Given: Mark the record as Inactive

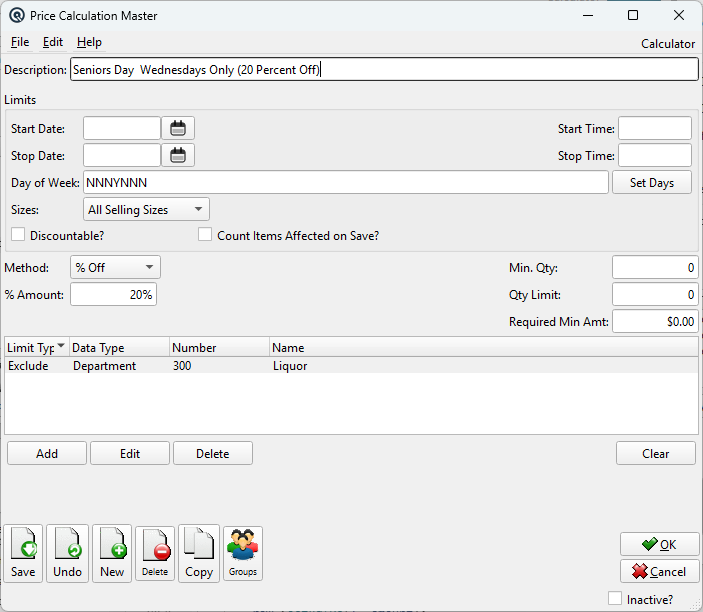Looking at the screenshot, I should [615, 598].
